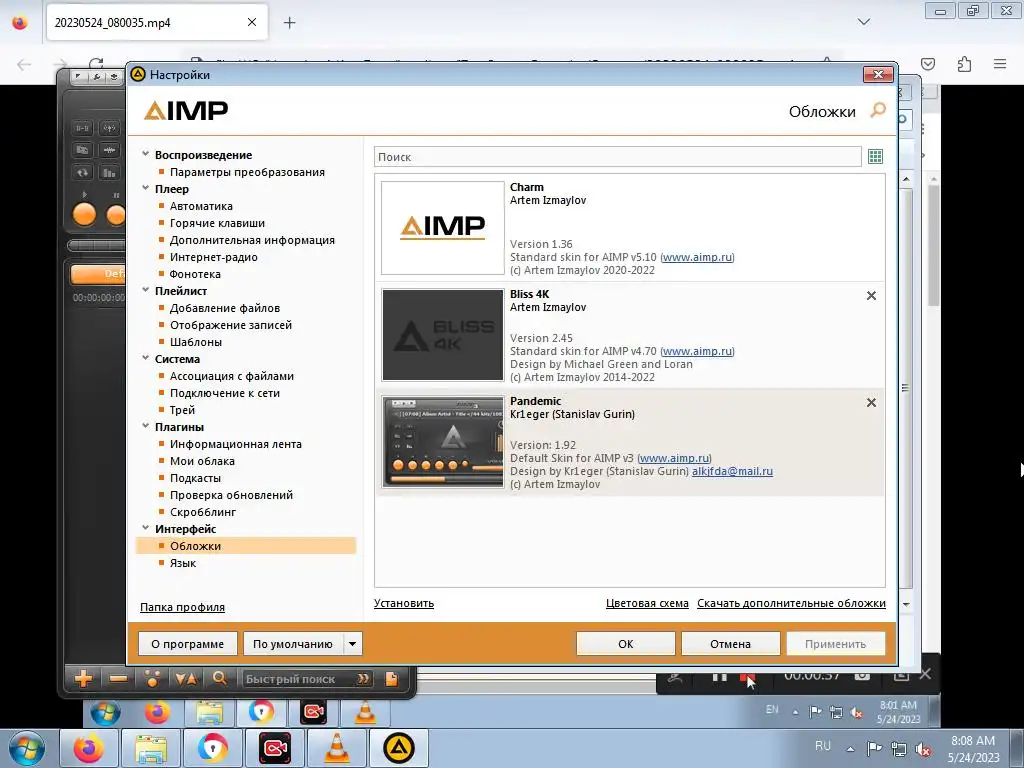Click the Быстрый поиск field in AIMP player

coord(299,679)
